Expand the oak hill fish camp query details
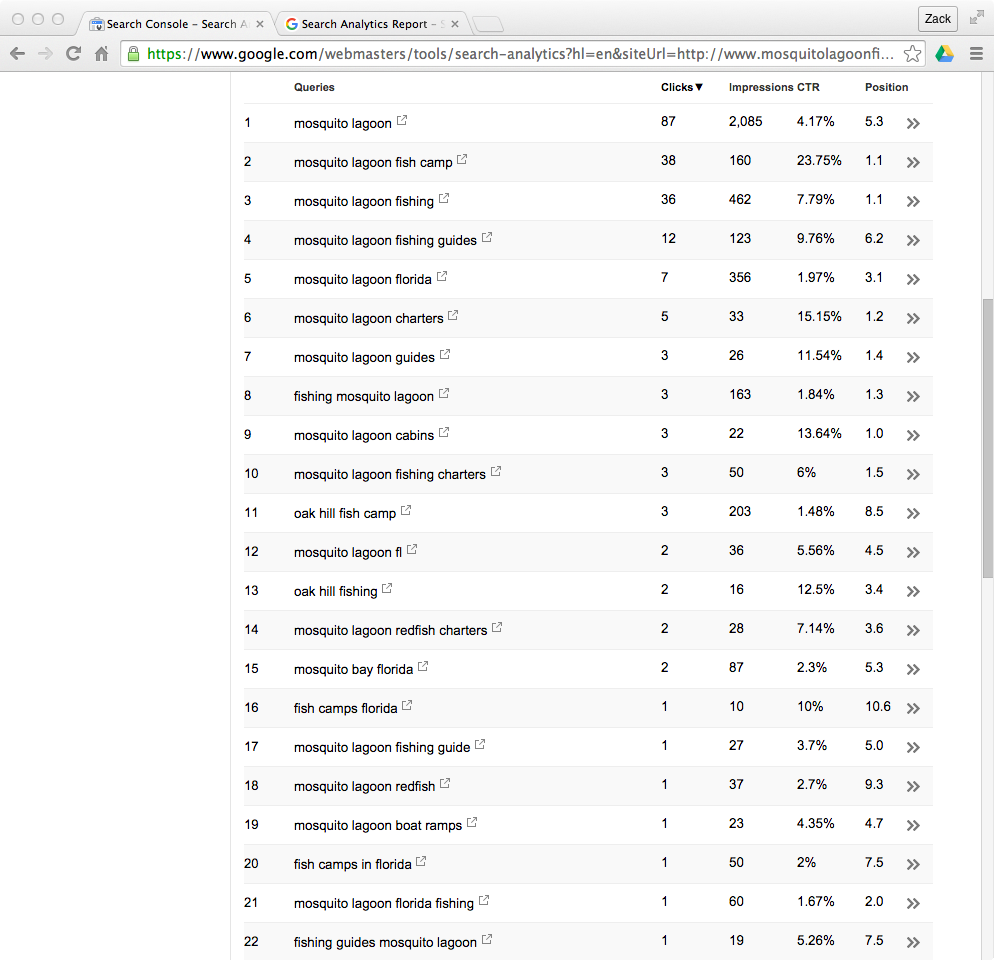 click(x=912, y=512)
